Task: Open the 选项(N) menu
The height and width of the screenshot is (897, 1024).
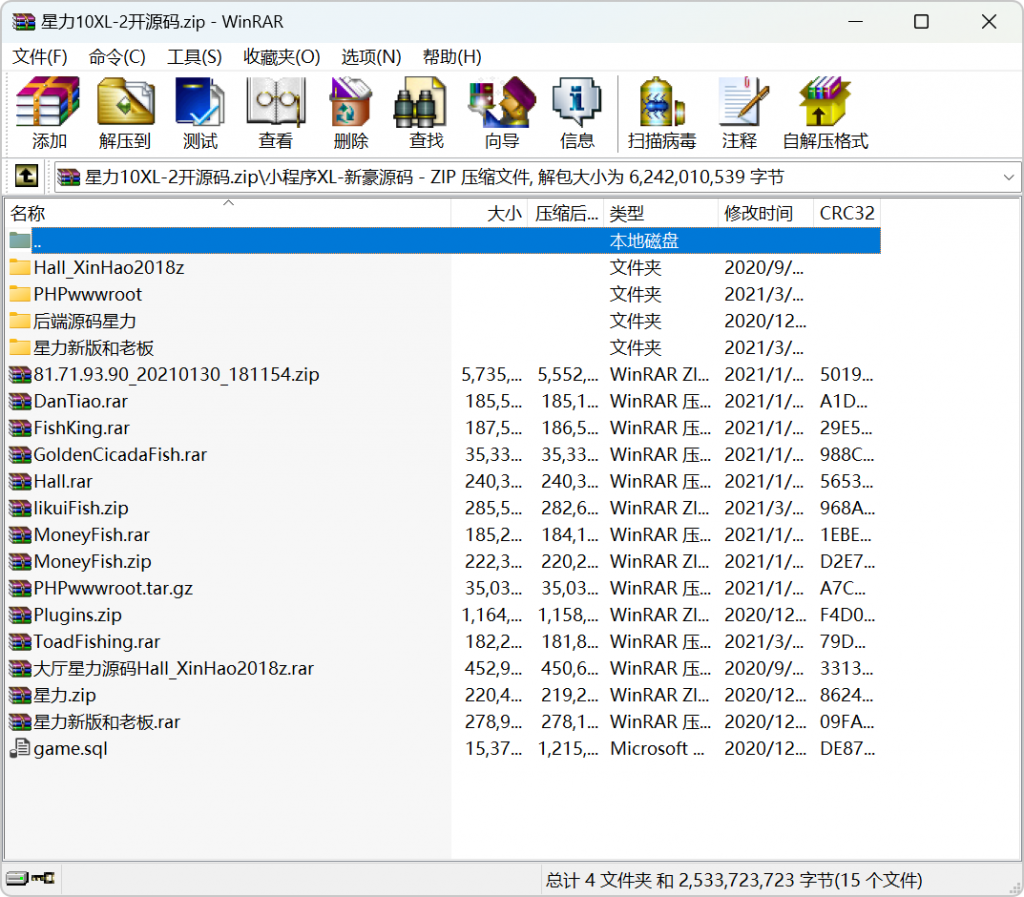Action: tap(371, 57)
